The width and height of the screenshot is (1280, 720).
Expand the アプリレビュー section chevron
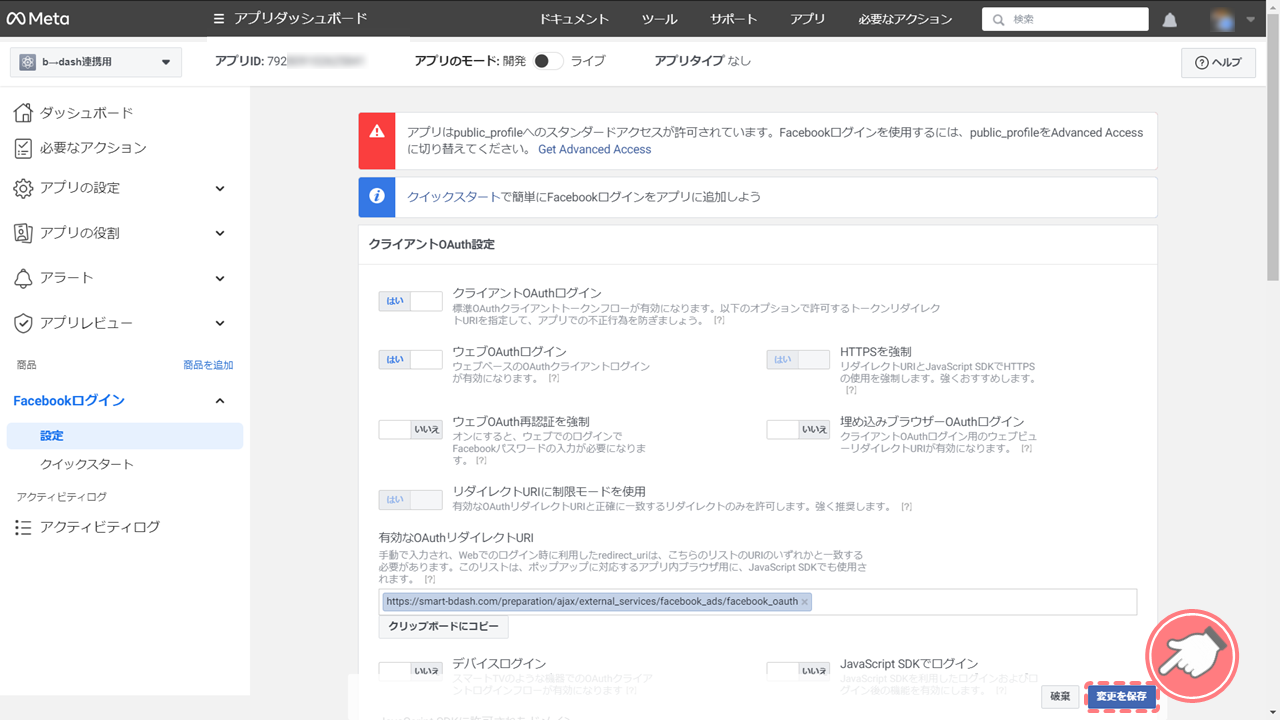[x=220, y=323]
